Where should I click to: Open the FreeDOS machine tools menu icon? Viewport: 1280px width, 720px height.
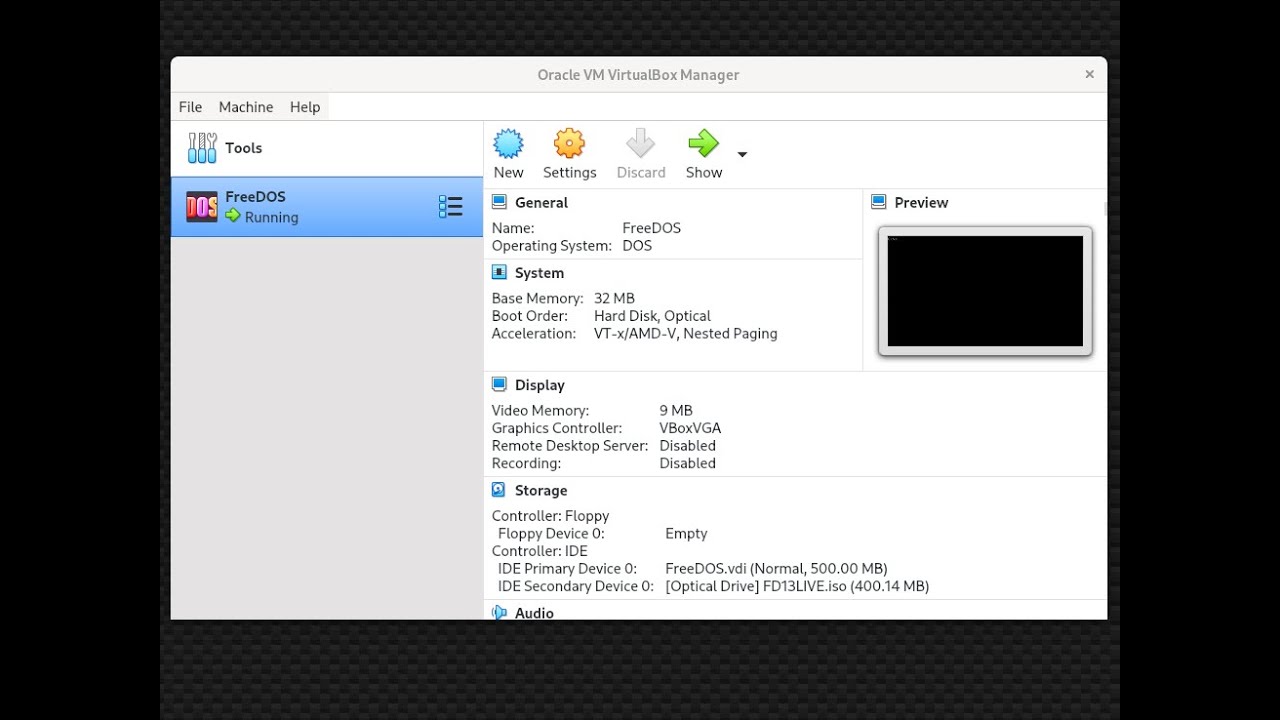click(x=450, y=207)
